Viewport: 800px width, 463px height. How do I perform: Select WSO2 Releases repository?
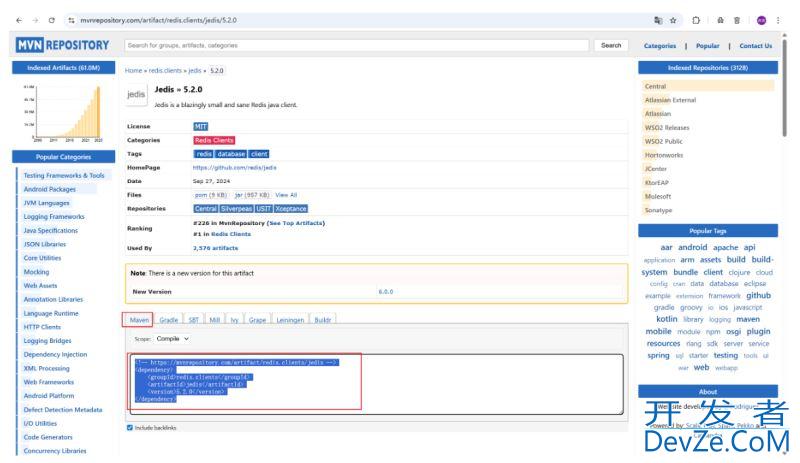667,128
